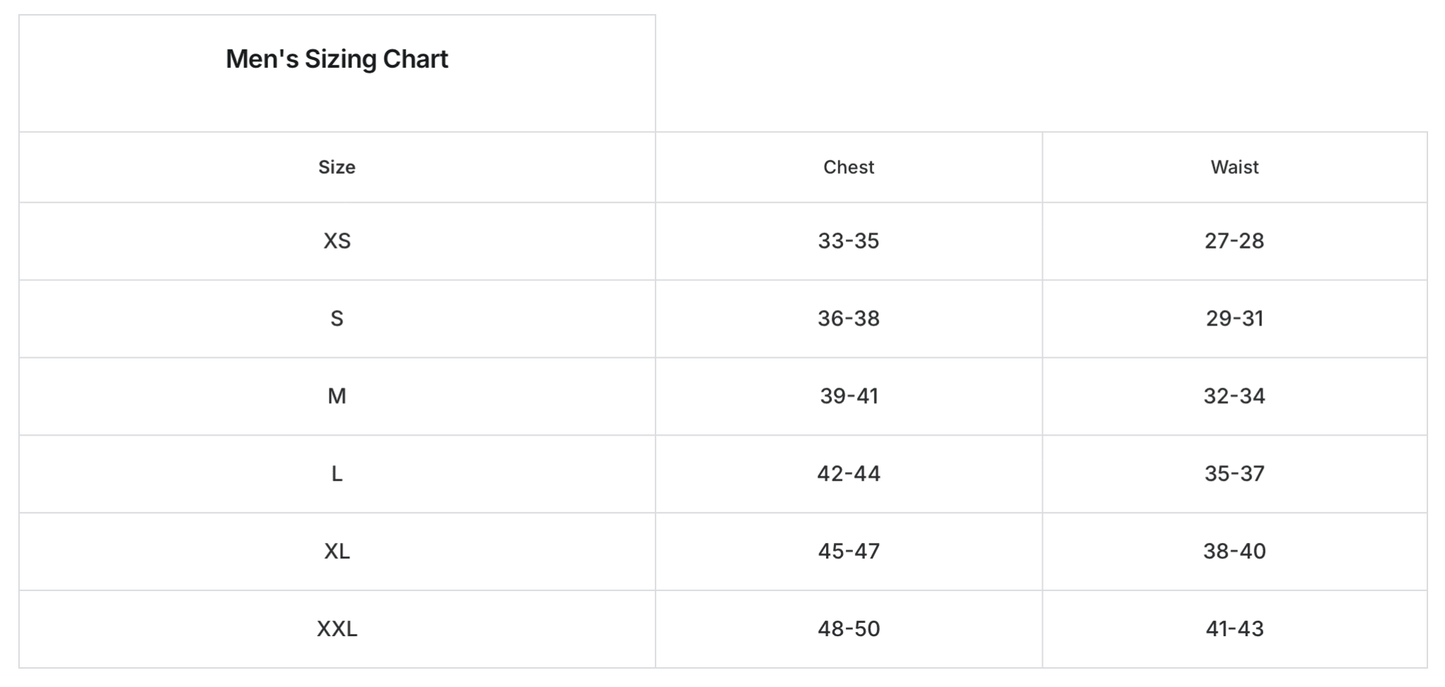Click the S size cell
The height and width of the screenshot is (687, 1445).
pos(337,318)
